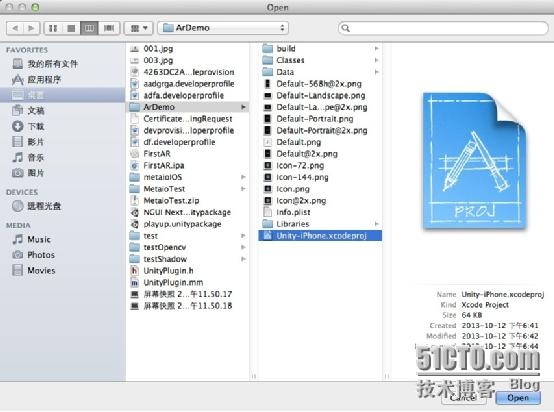
Task: Select Certificate signing request file
Action: click(x=187, y=119)
